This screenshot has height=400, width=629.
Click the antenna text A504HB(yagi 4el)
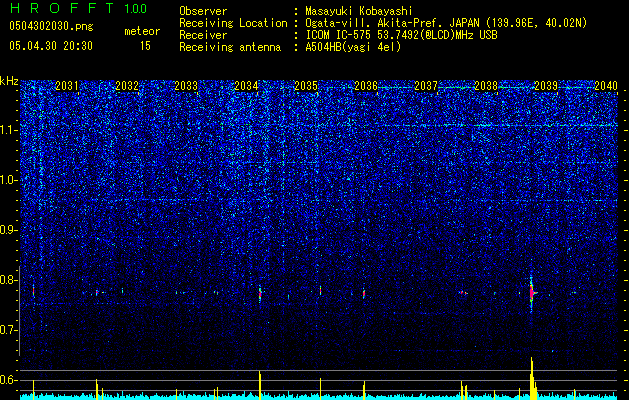pyautogui.click(x=353, y=47)
